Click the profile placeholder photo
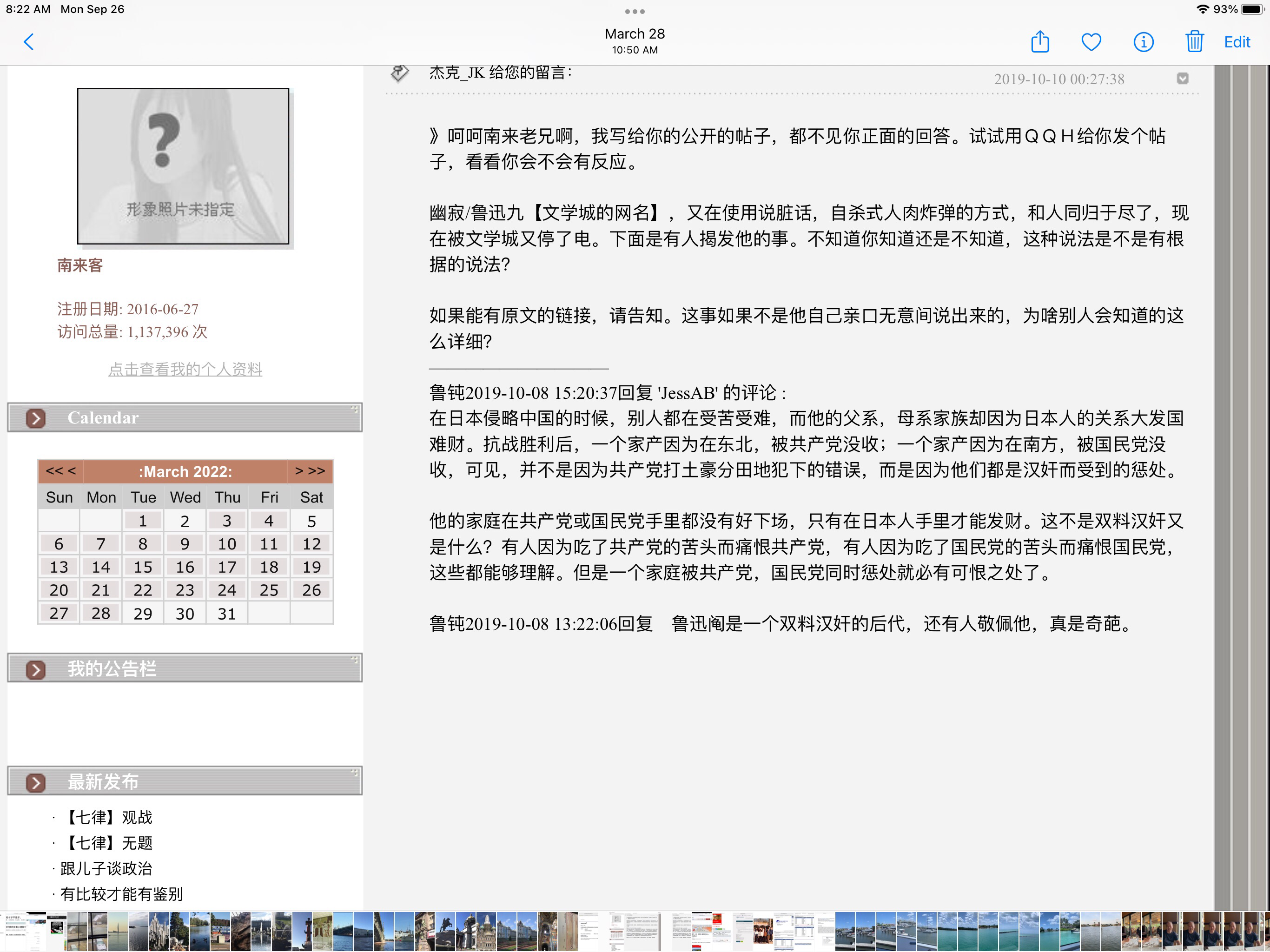This screenshot has height=952, width=1270. [183, 166]
